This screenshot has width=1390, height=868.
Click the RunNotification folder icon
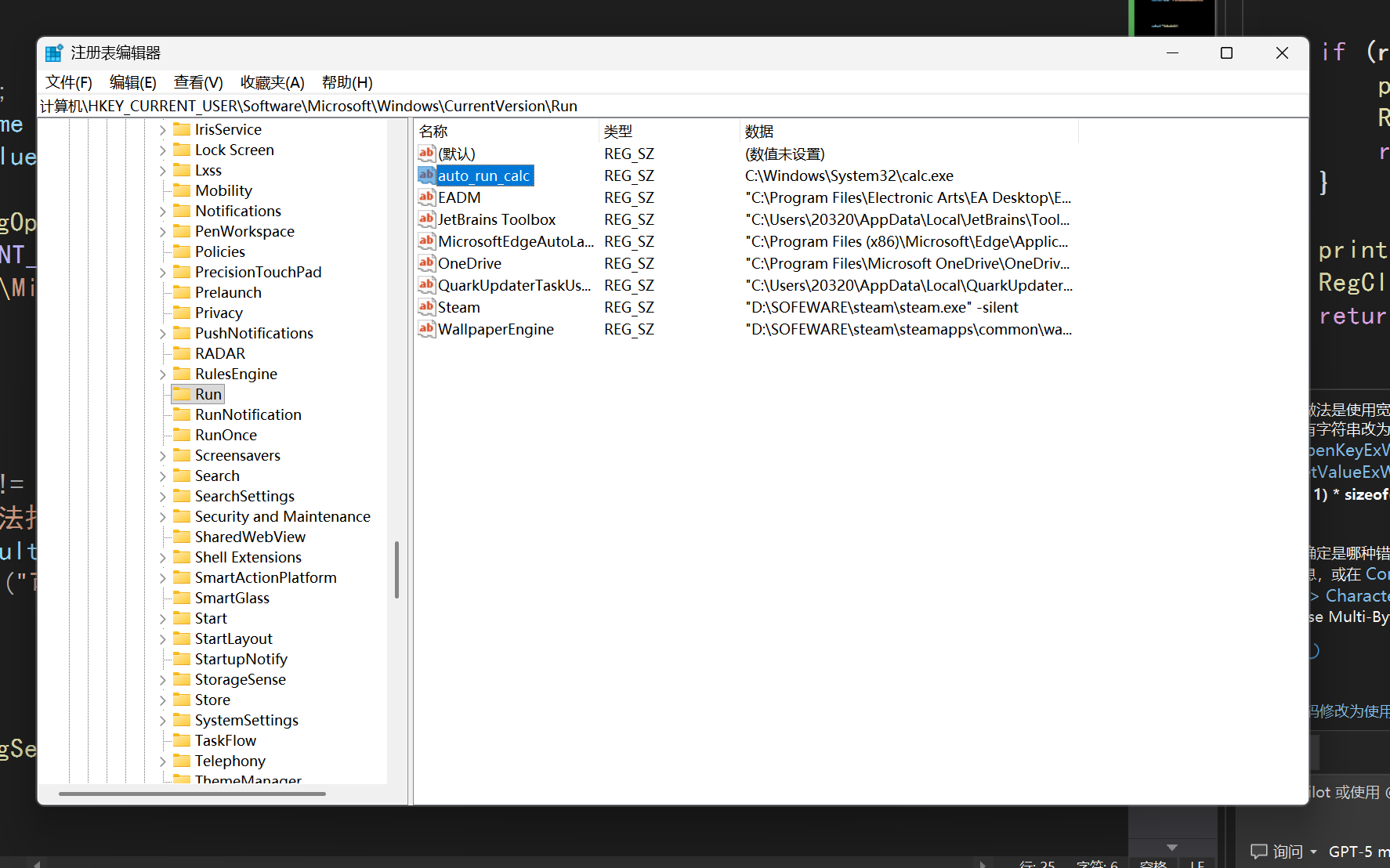[x=182, y=414]
